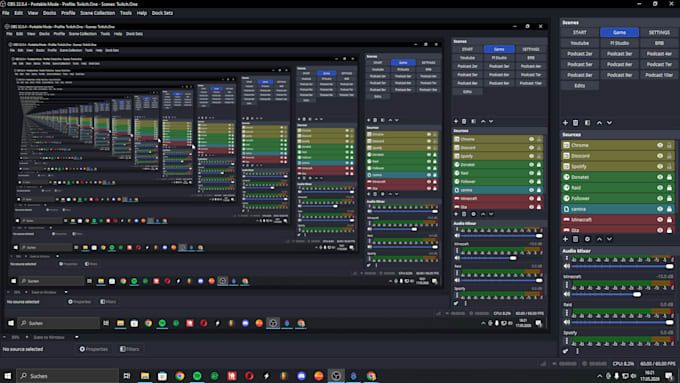Viewport: 680px width, 383px height.
Task: Open the Tools menu in the outermost menu bar
Action: point(126,13)
